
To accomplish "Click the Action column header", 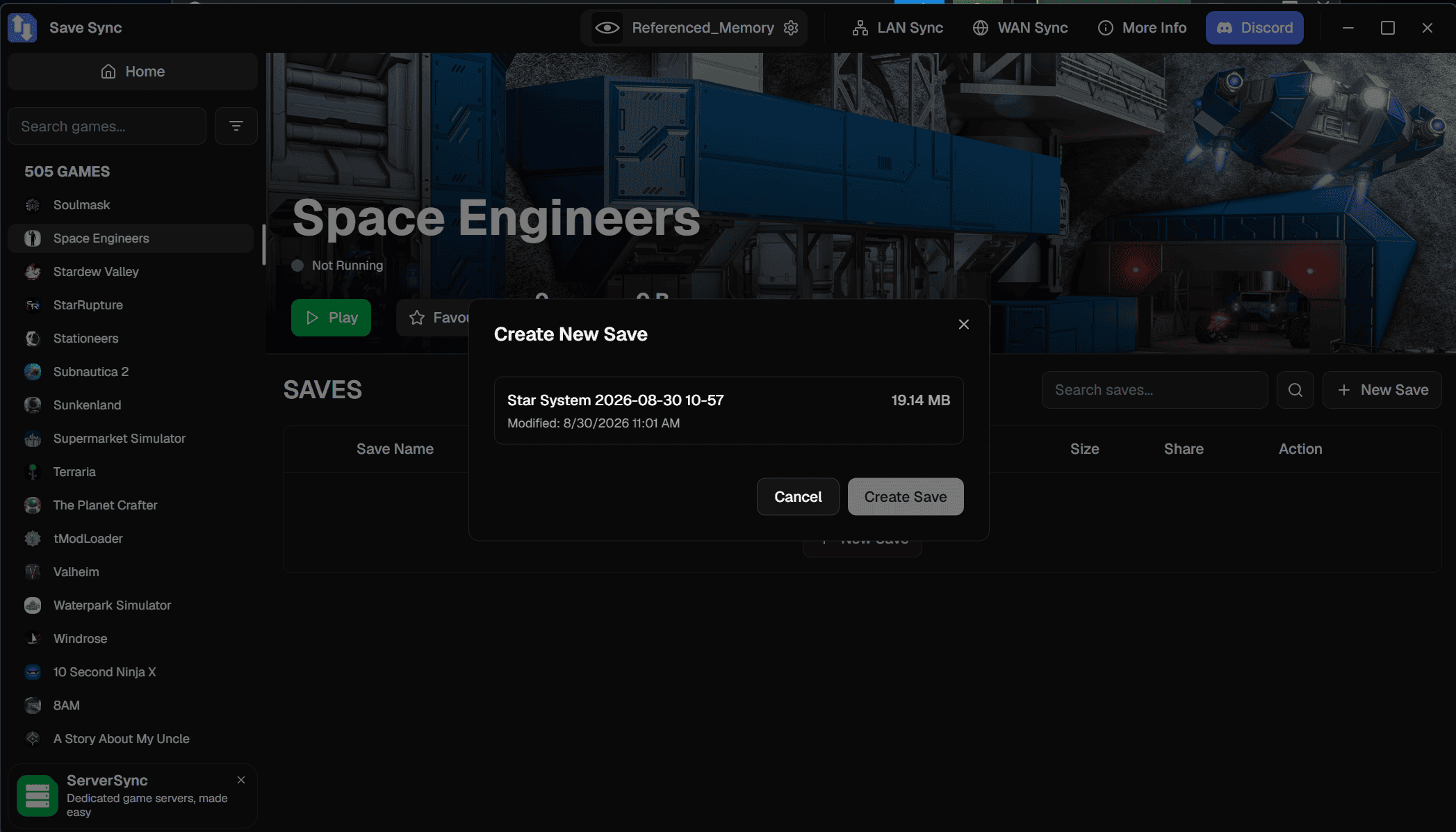I will point(1300,449).
